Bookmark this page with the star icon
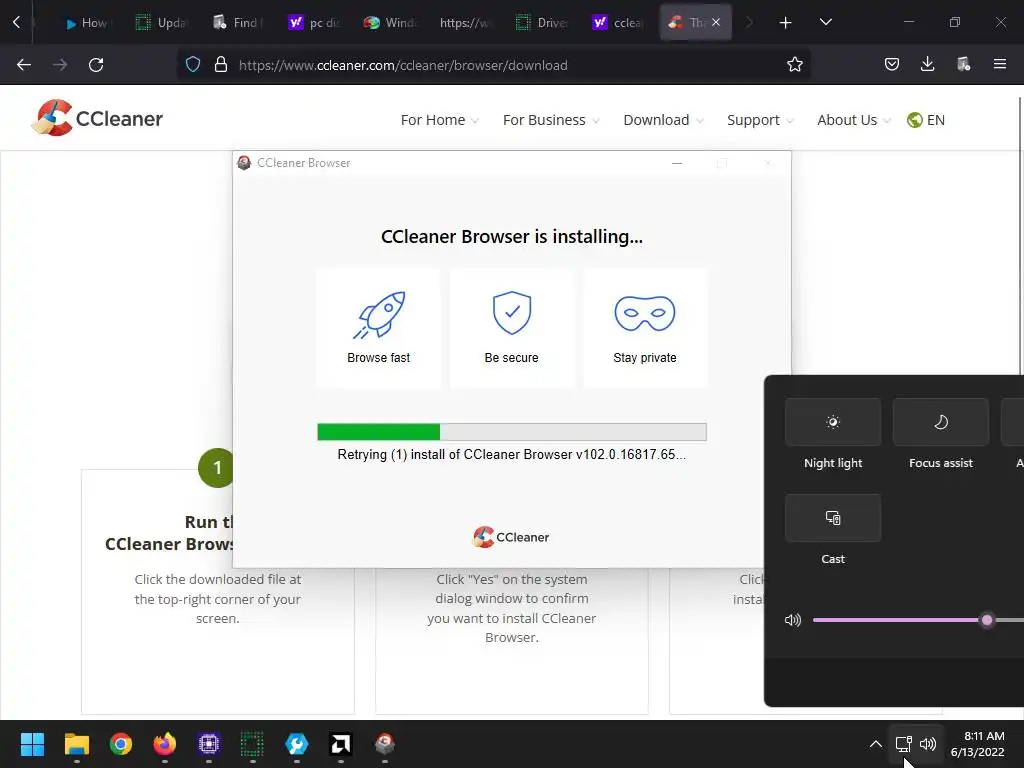 pyautogui.click(x=794, y=65)
